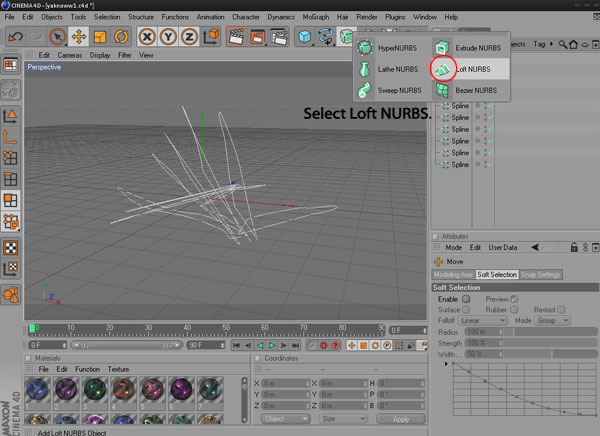Select the Polygons mode icon
600x436 pixels.
pyautogui.click(x=11, y=200)
